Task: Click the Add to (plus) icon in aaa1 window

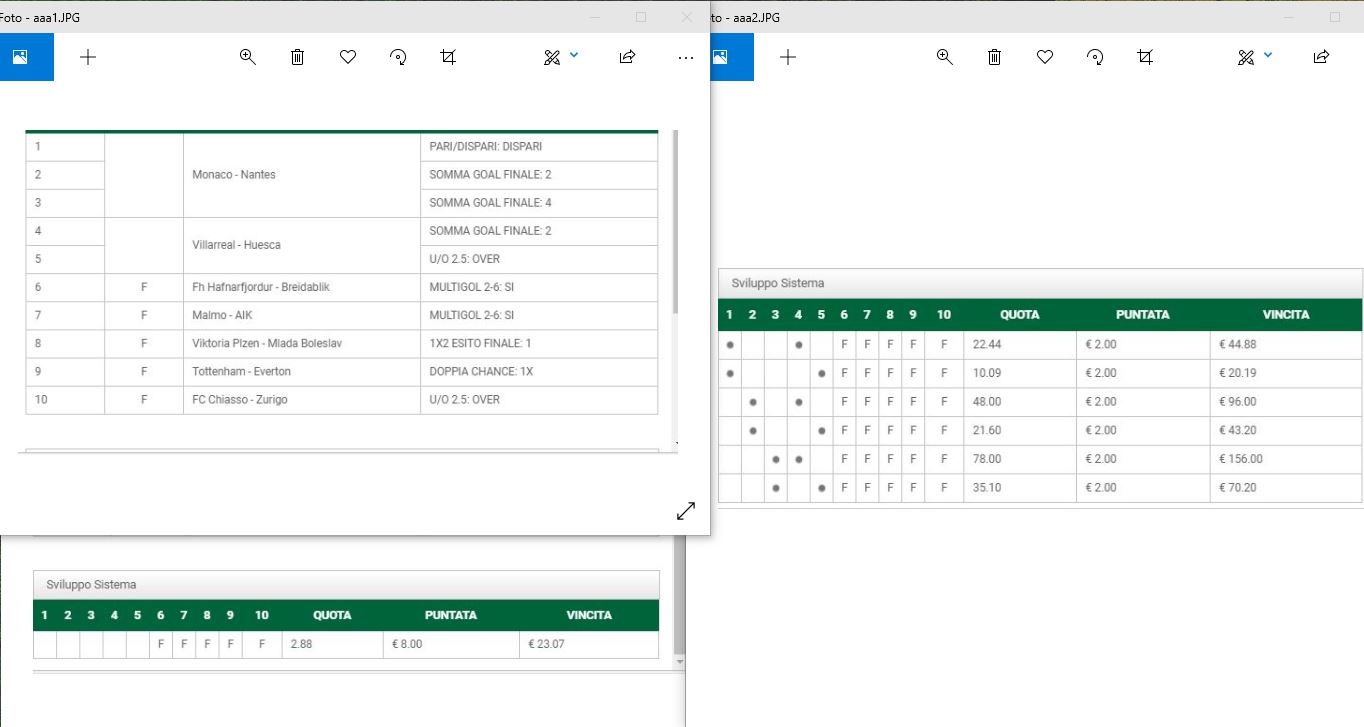Action: (x=88, y=57)
